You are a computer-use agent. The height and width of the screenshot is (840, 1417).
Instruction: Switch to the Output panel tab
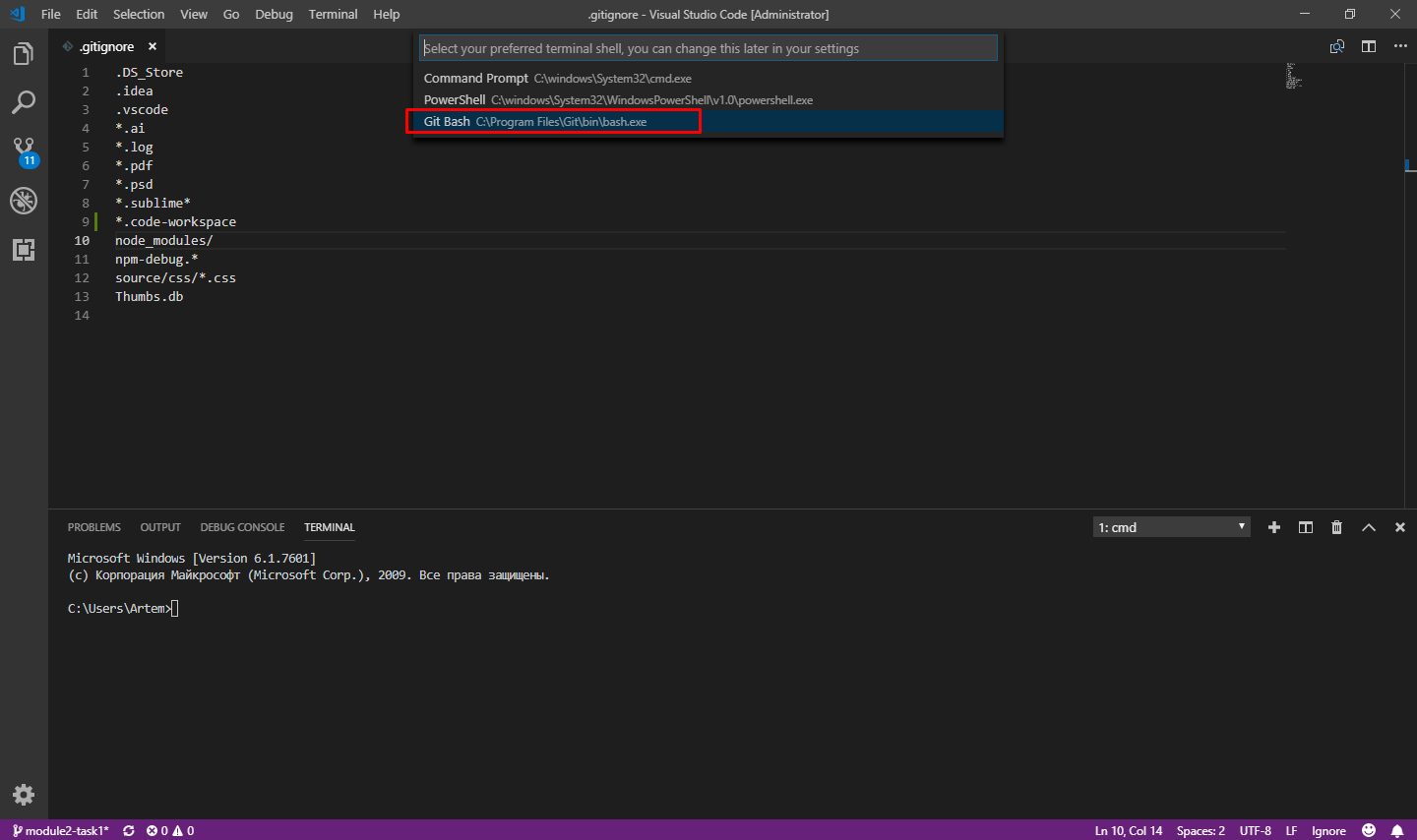pyautogui.click(x=160, y=527)
